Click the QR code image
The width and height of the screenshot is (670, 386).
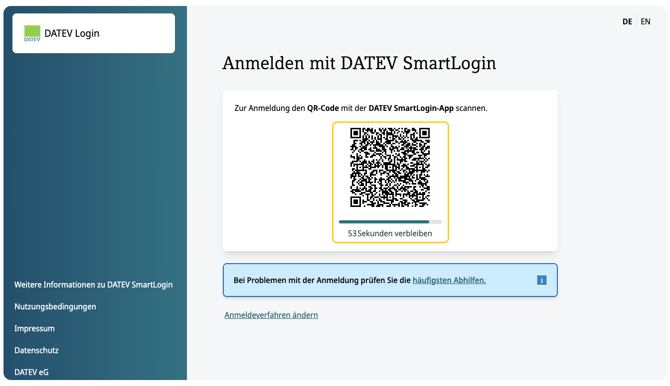click(390, 168)
